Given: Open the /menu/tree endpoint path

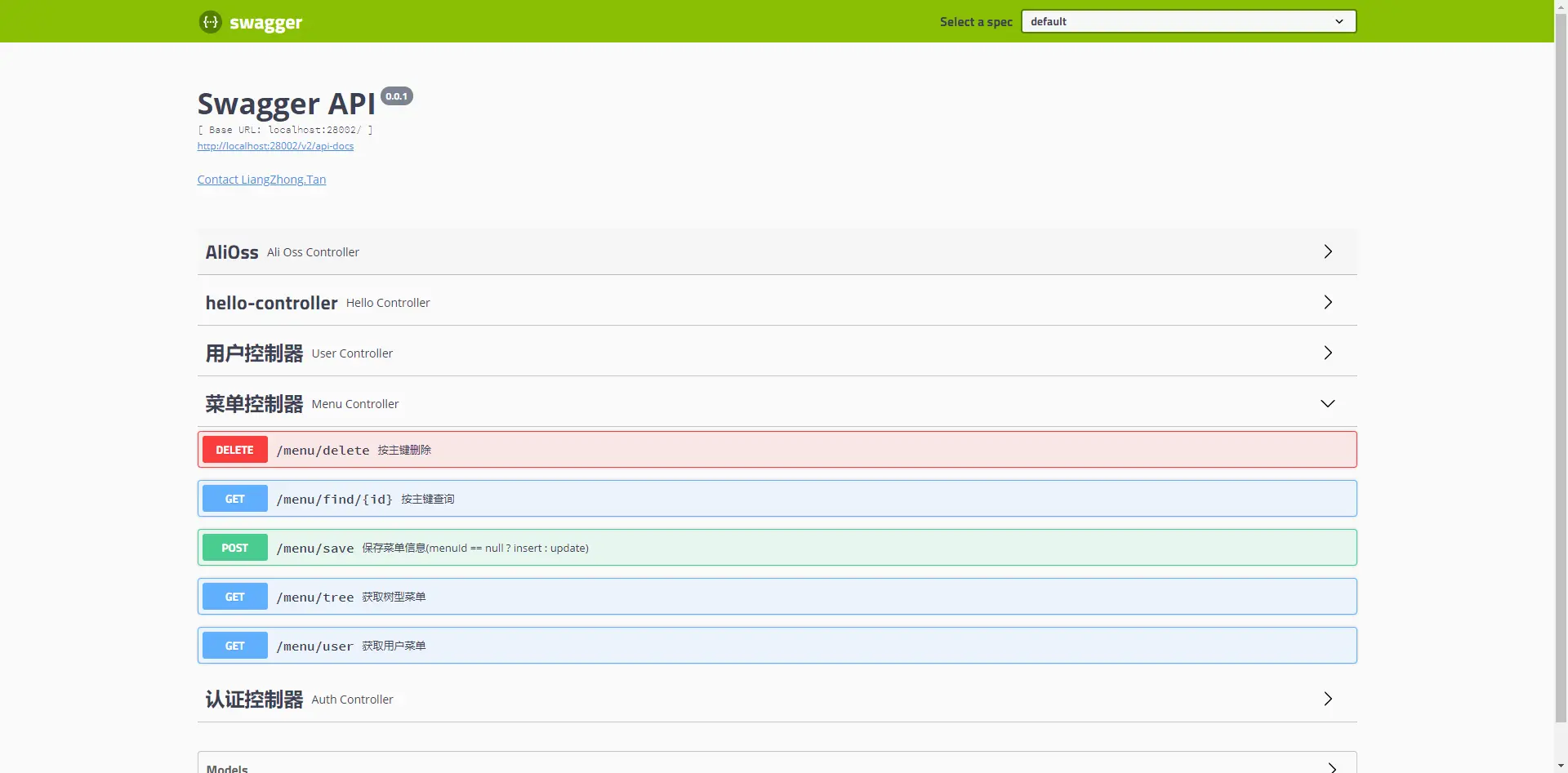Looking at the screenshot, I should pos(315,598).
